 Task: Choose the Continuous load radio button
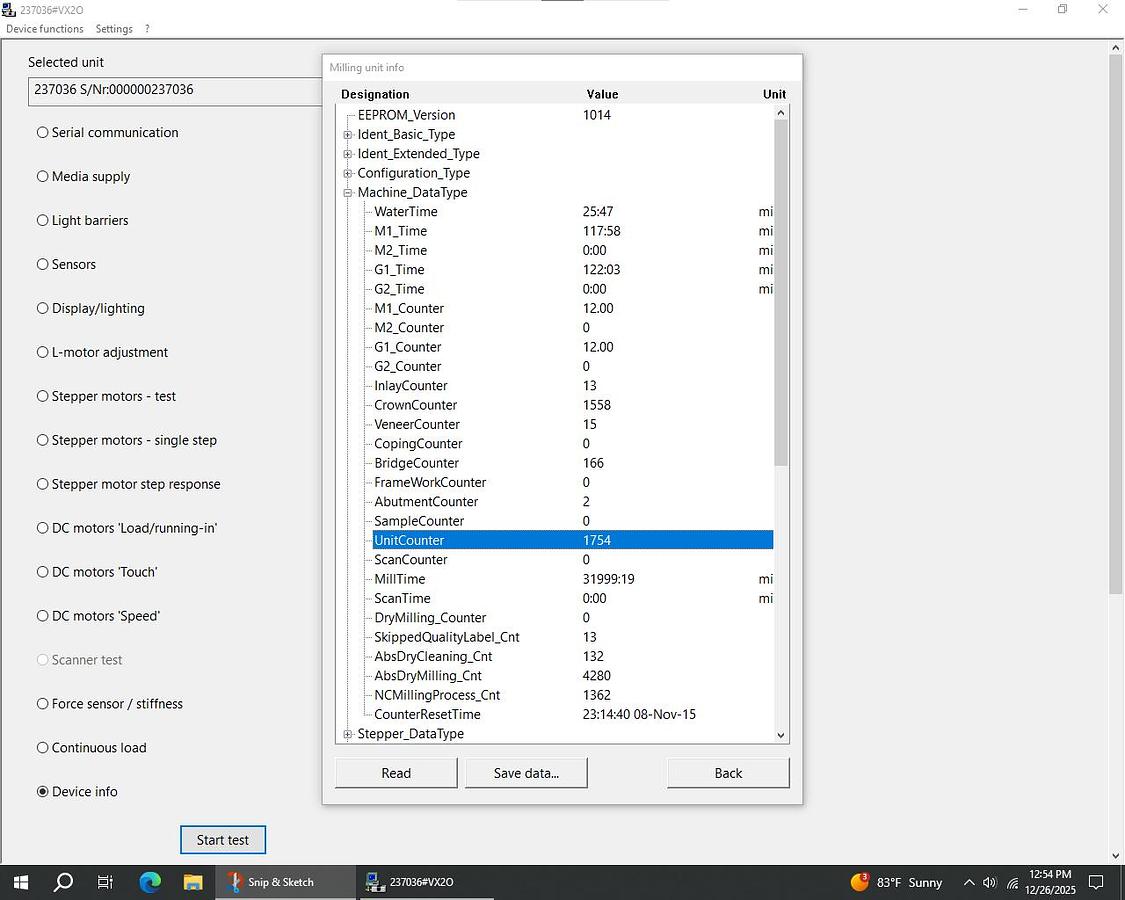43,748
